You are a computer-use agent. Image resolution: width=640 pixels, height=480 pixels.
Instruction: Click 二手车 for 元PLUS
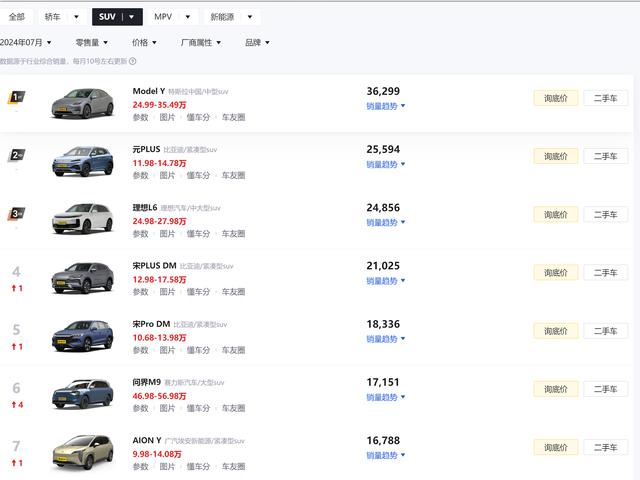pos(605,156)
